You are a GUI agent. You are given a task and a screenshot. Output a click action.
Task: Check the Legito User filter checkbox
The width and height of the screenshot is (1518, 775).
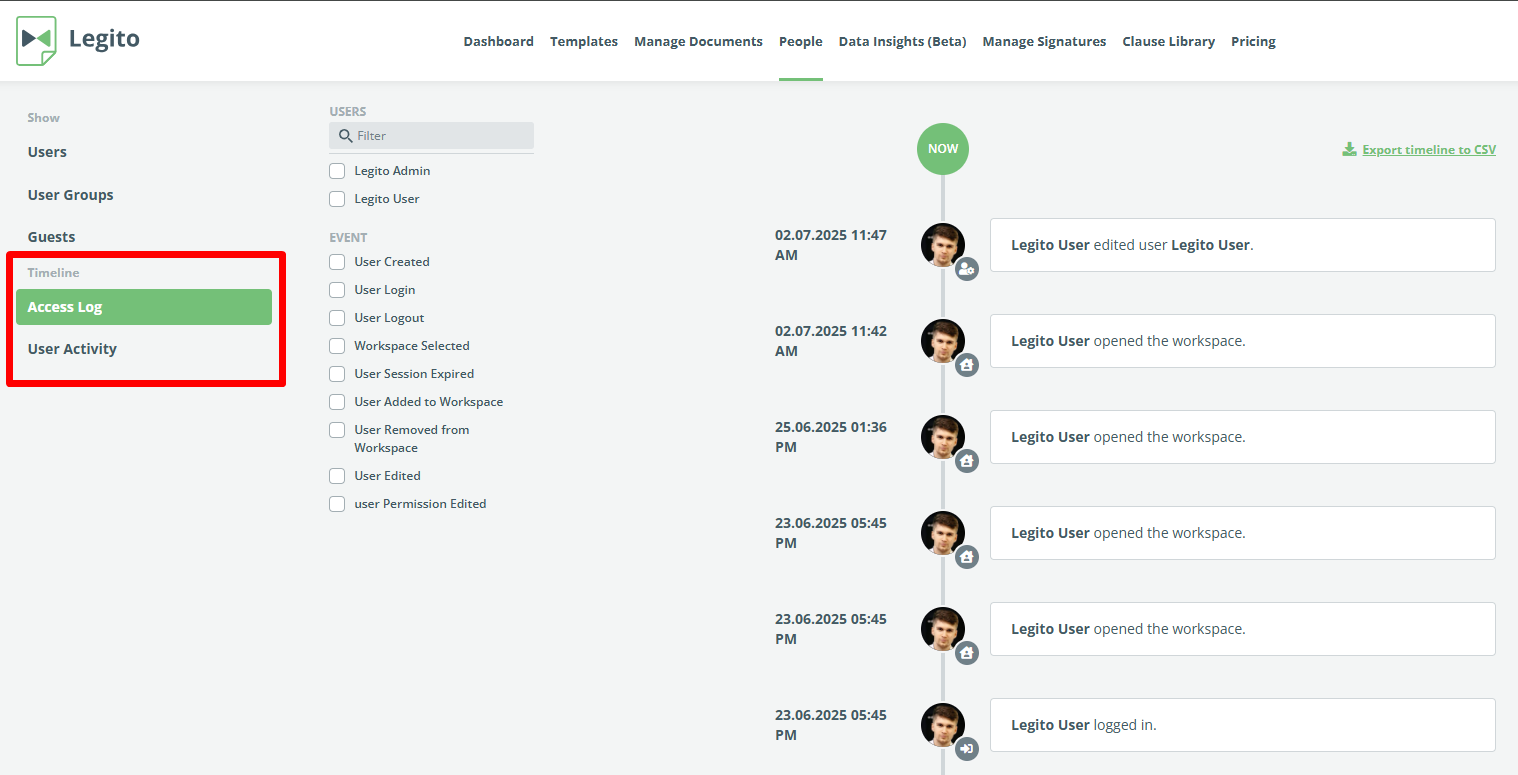tap(337, 199)
